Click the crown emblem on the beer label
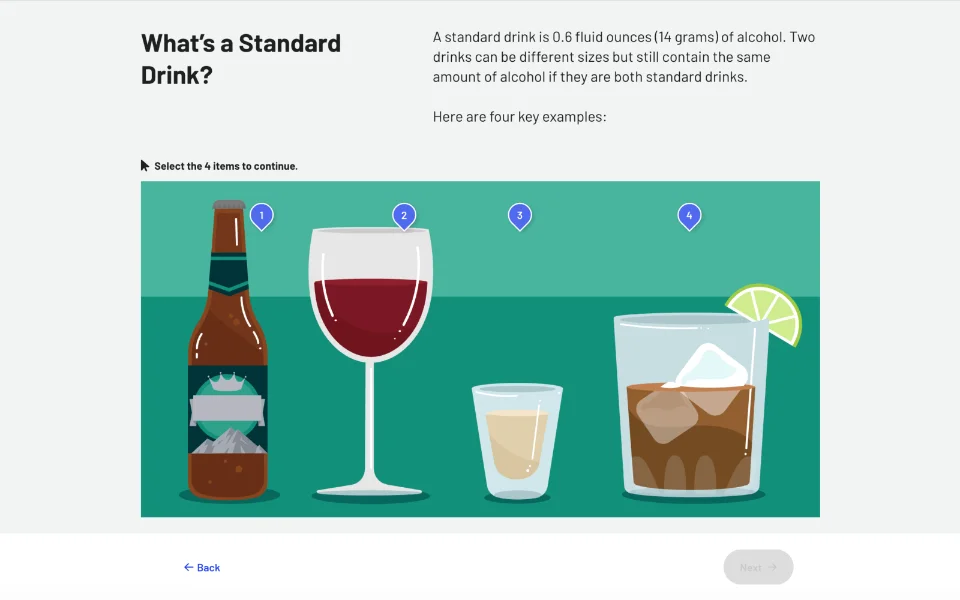The height and width of the screenshot is (600, 960). pyautogui.click(x=227, y=381)
